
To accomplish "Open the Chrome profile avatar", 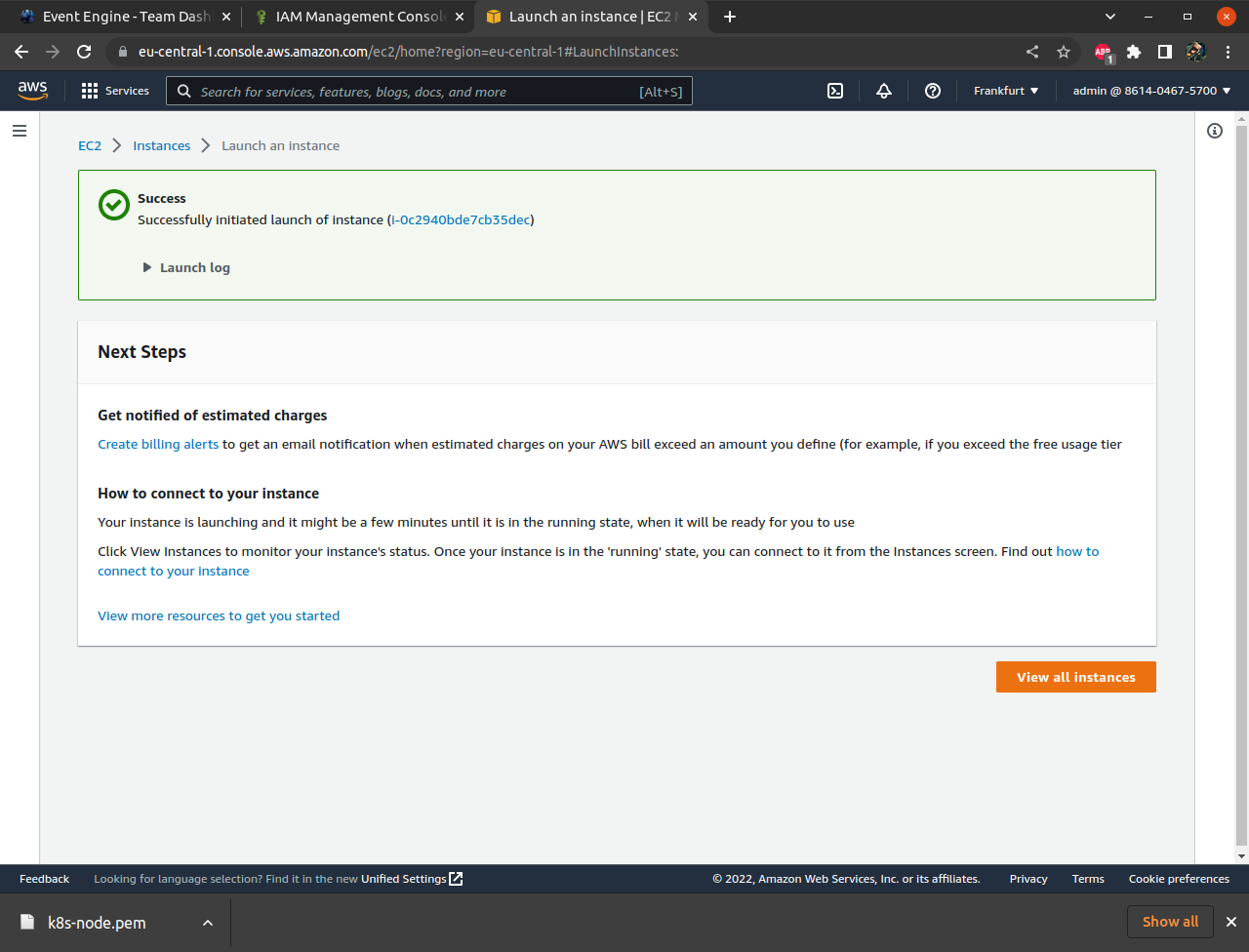I will point(1196,52).
